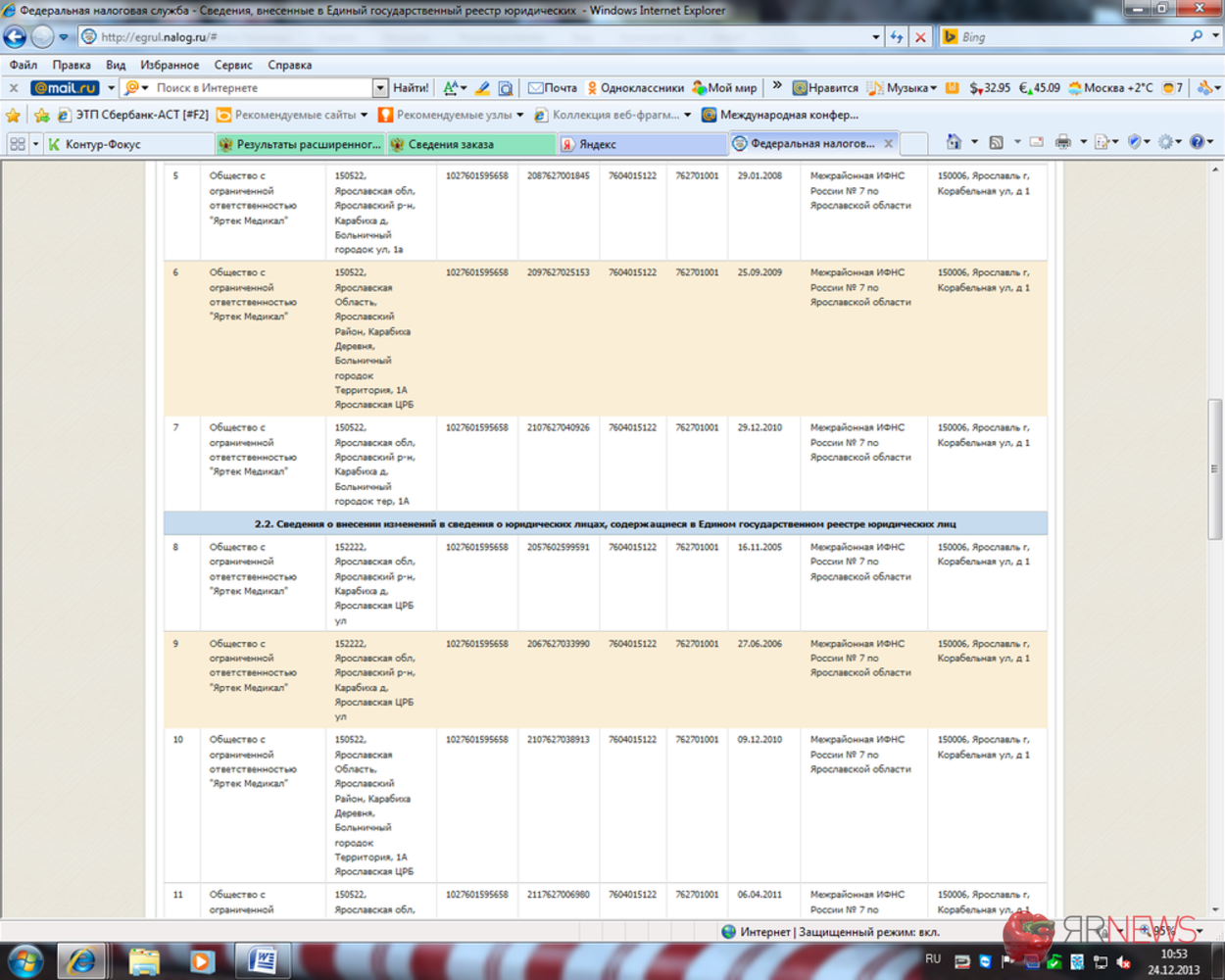Expand Рекомендуемые узлы dropdown
Screen dimensions: 1225x980
coord(519,116)
